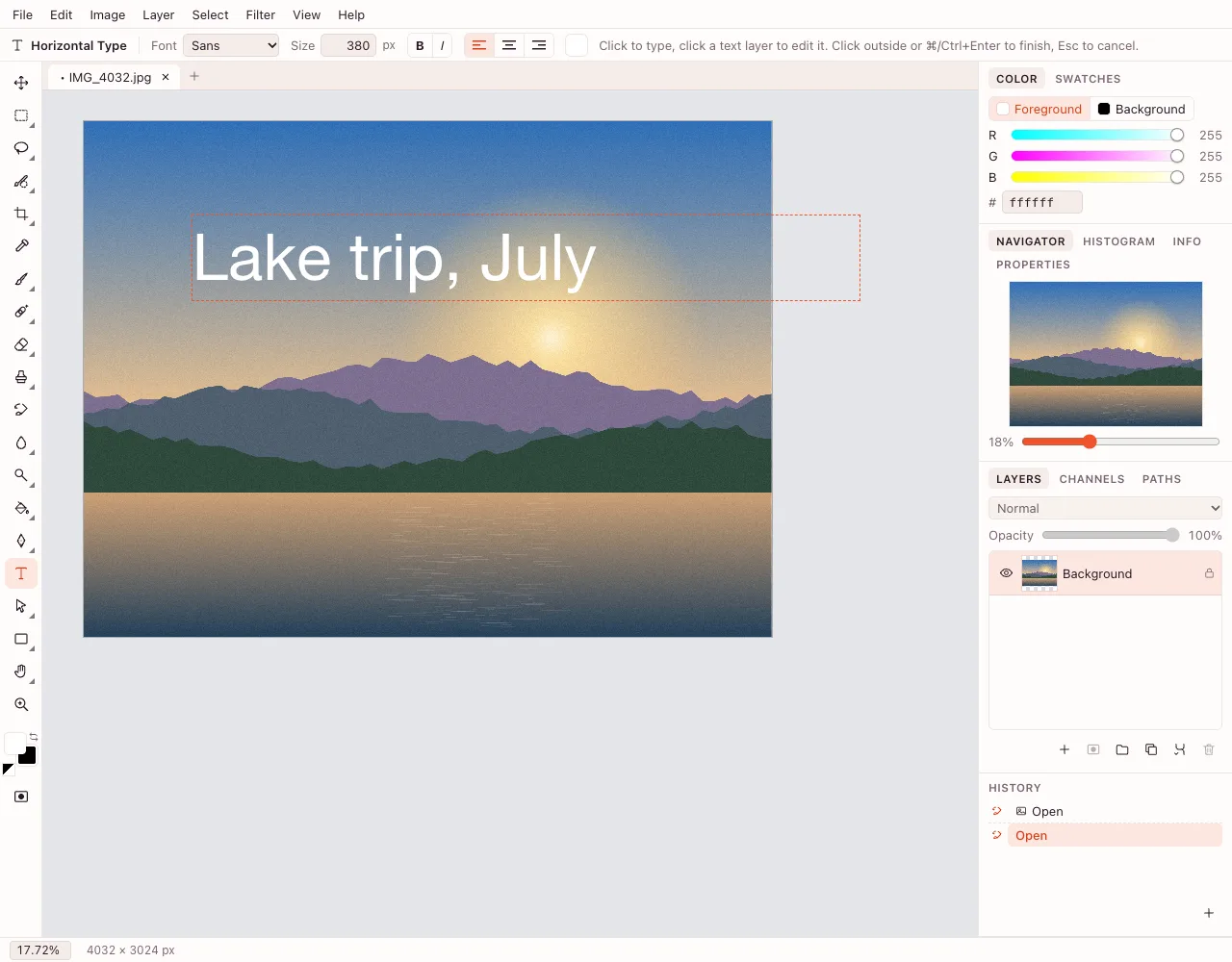
Task: Toggle quick mask mode button
Action: click(x=21, y=797)
